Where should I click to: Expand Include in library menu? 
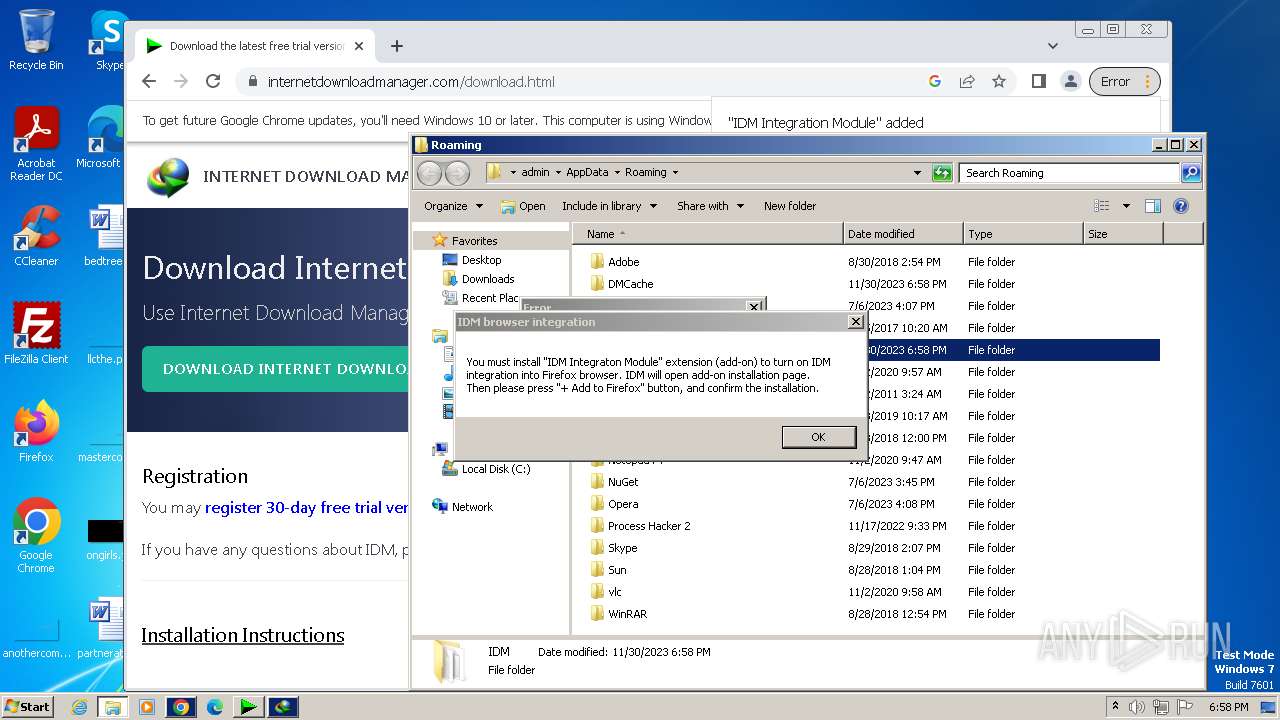tap(609, 206)
